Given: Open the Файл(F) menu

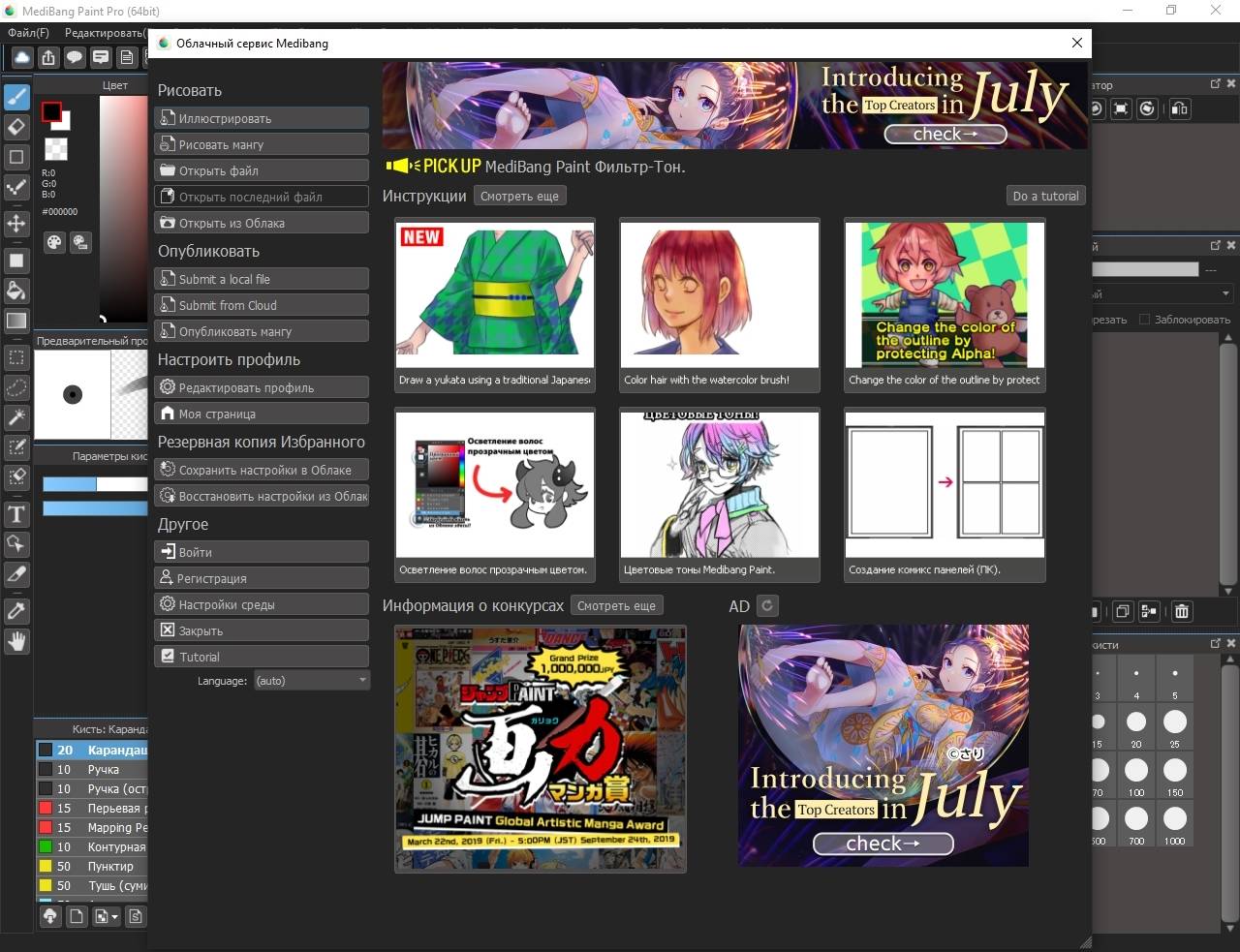Looking at the screenshot, I should pyautogui.click(x=29, y=33).
